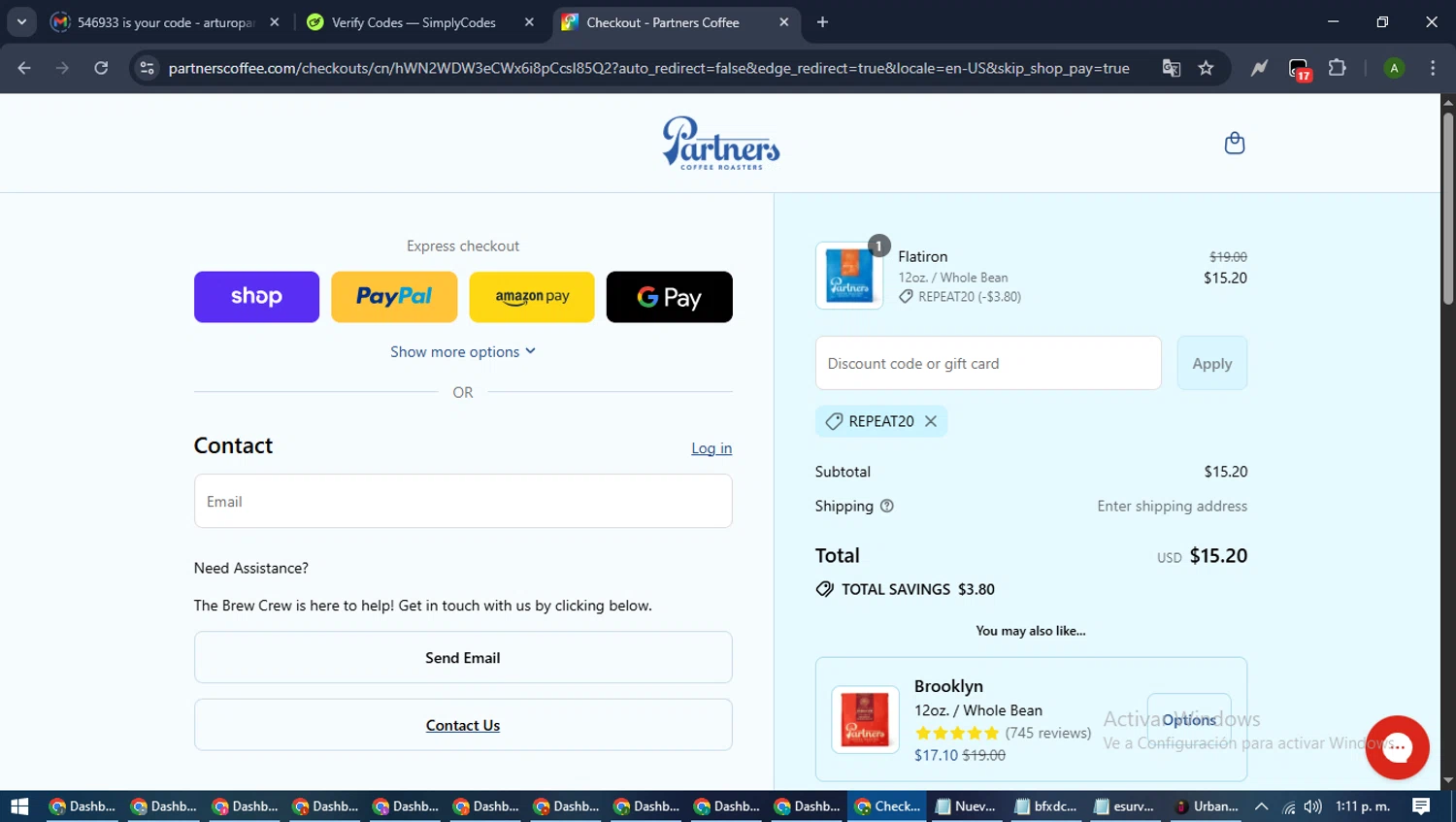1456x822 pixels.
Task: Open the chat bubble widget
Action: [1397, 747]
